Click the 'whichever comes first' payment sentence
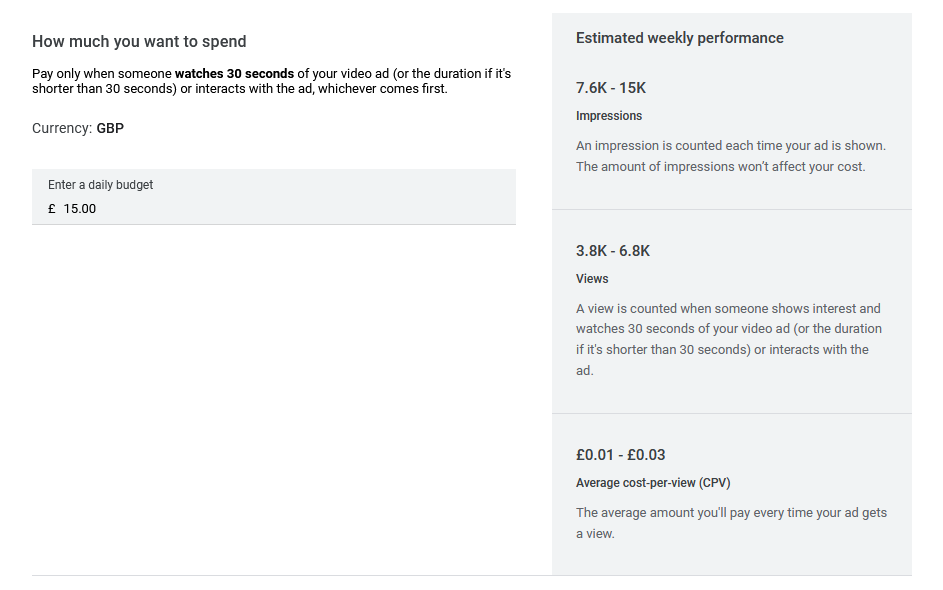Viewport: 943px width, 590px height. (382, 89)
